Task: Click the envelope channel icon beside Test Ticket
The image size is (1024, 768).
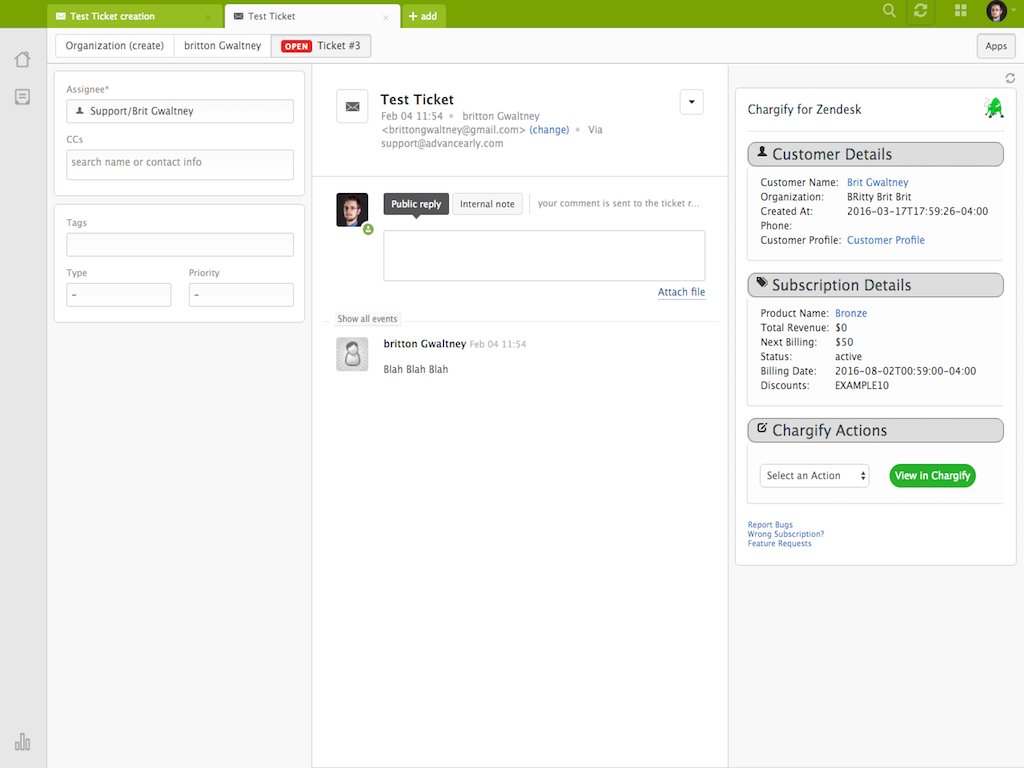Action: coord(352,106)
